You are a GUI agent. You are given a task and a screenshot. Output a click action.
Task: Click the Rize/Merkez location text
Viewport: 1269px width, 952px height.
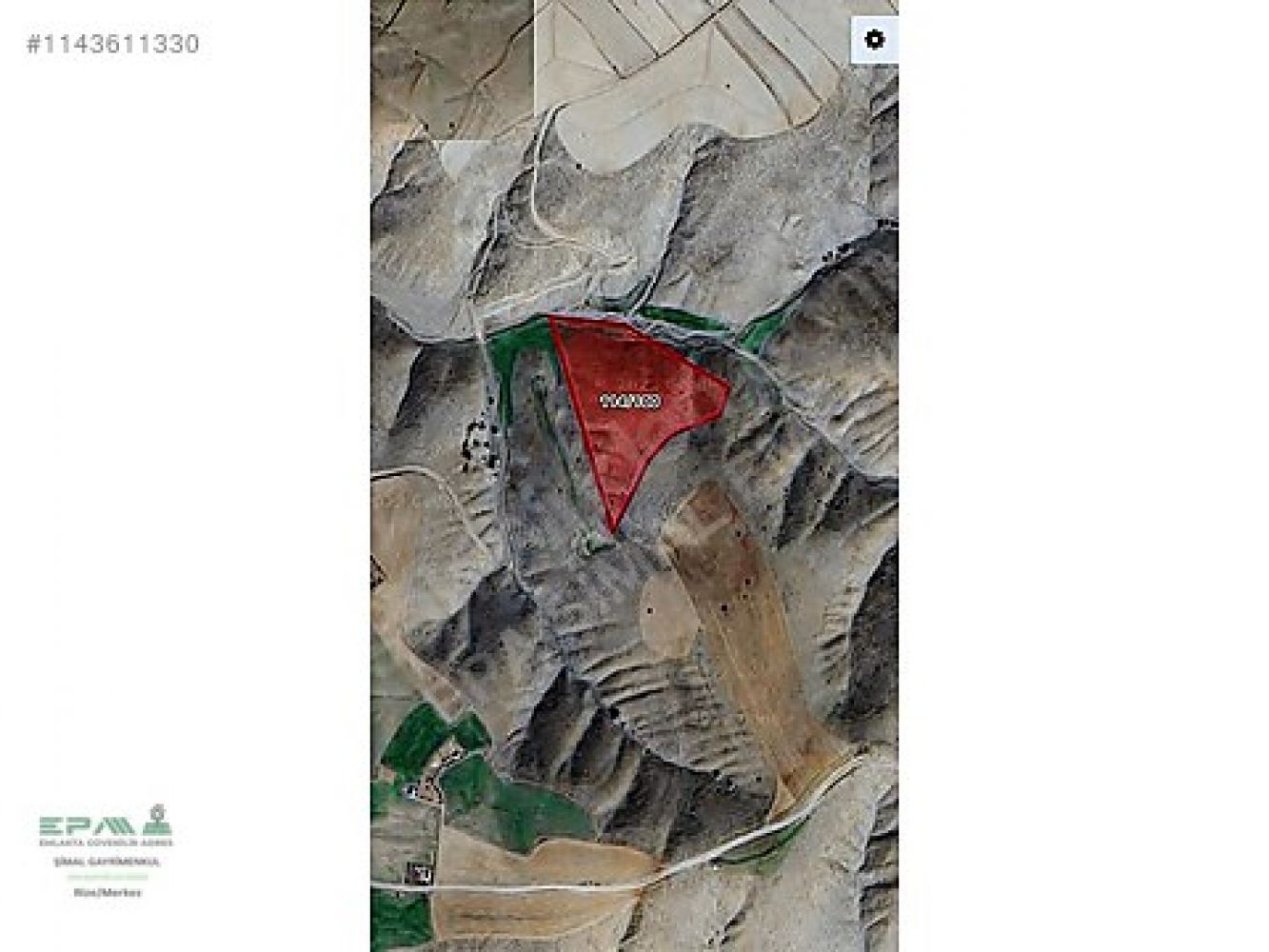[107, 893]
